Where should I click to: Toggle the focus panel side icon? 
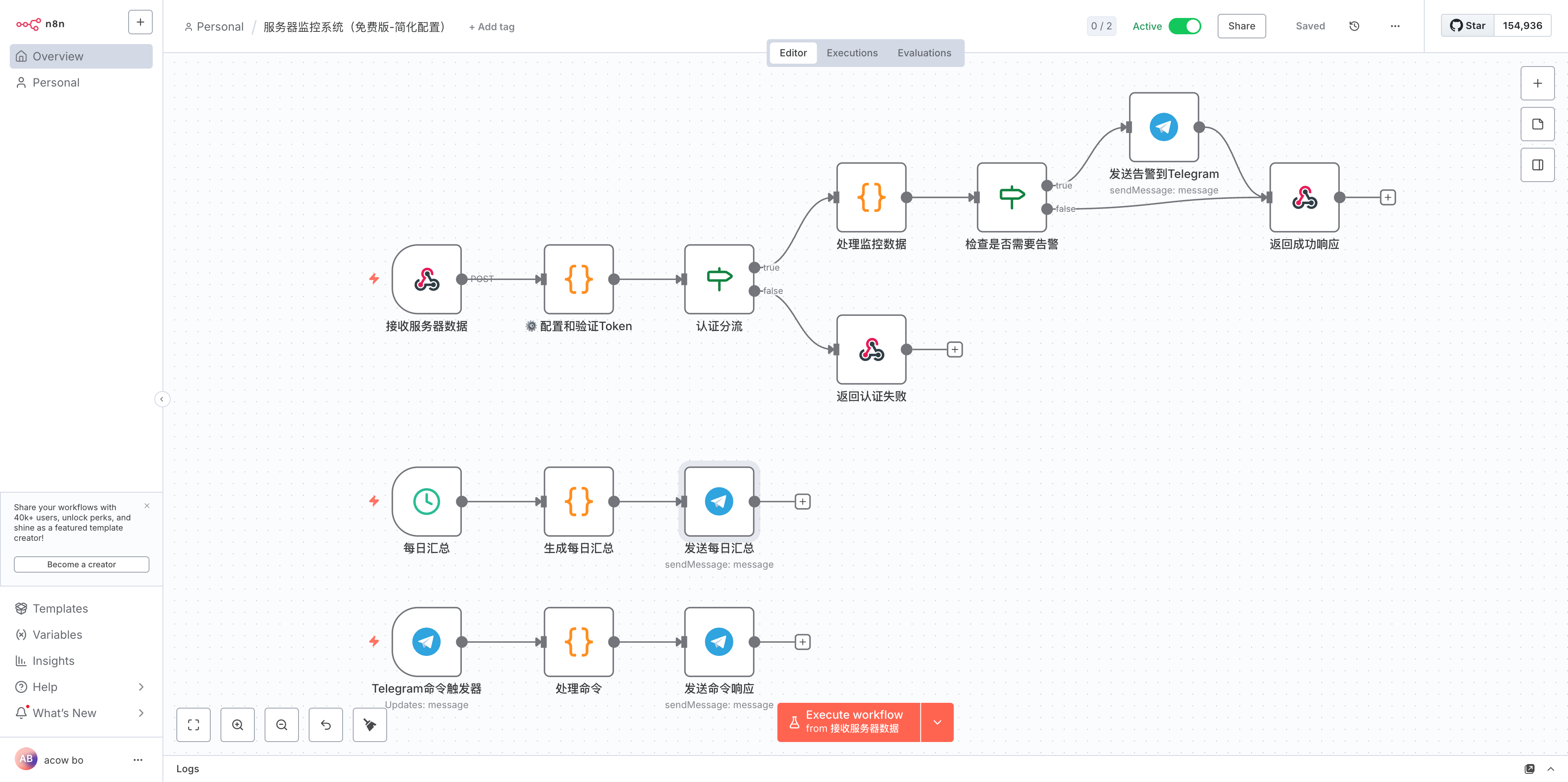(x=1537, y=165)
